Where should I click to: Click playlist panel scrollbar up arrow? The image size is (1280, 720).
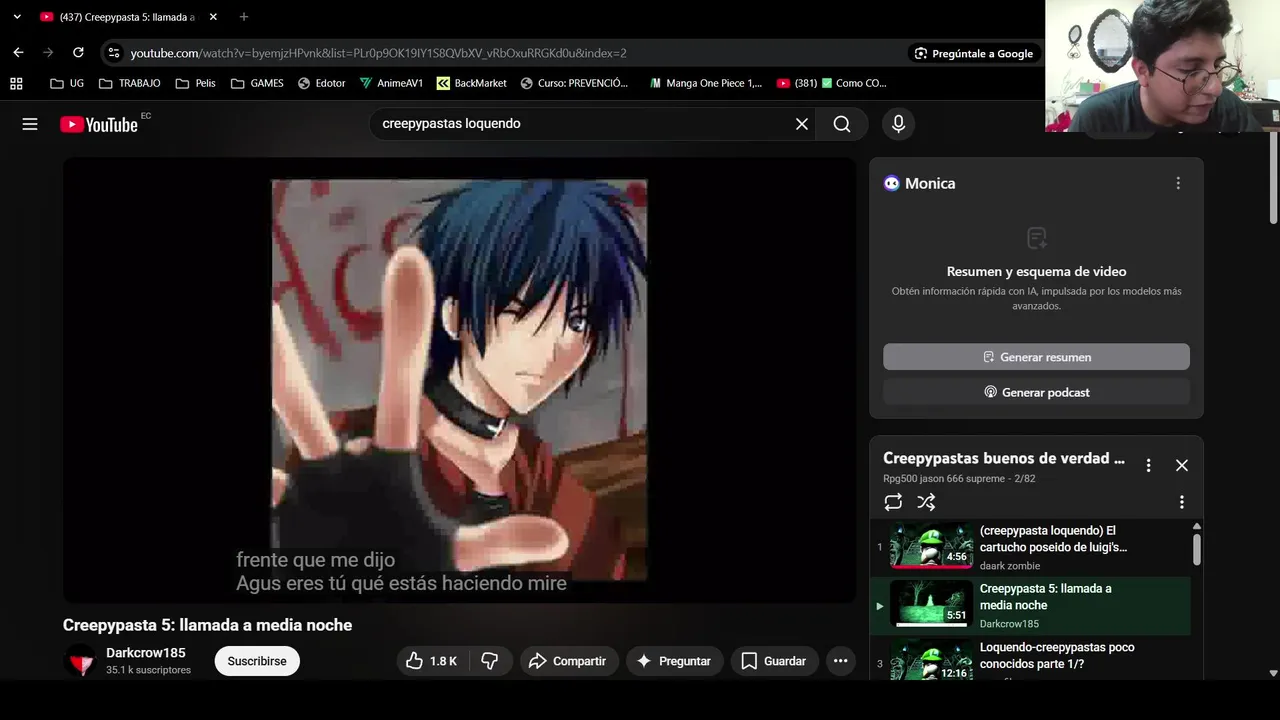pyautogui.click(x=1196, y=526)
